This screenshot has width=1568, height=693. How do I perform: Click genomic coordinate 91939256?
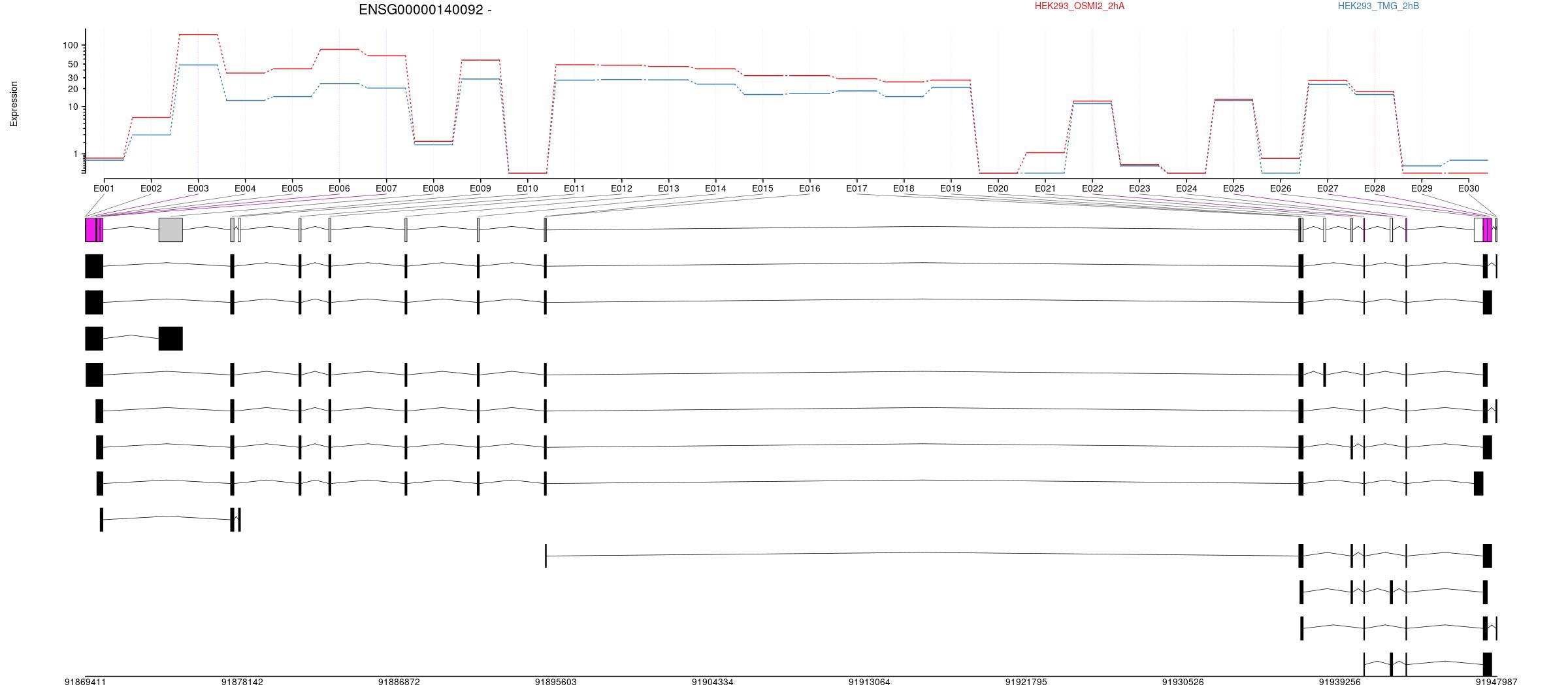(x=1340, y=682)
